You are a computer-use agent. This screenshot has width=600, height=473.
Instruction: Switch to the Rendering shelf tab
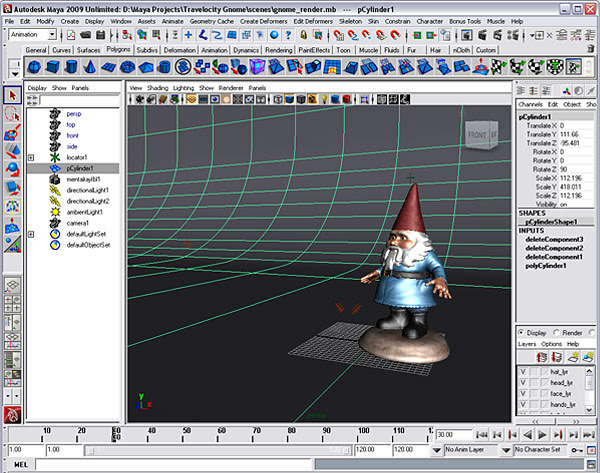[279, 50]
